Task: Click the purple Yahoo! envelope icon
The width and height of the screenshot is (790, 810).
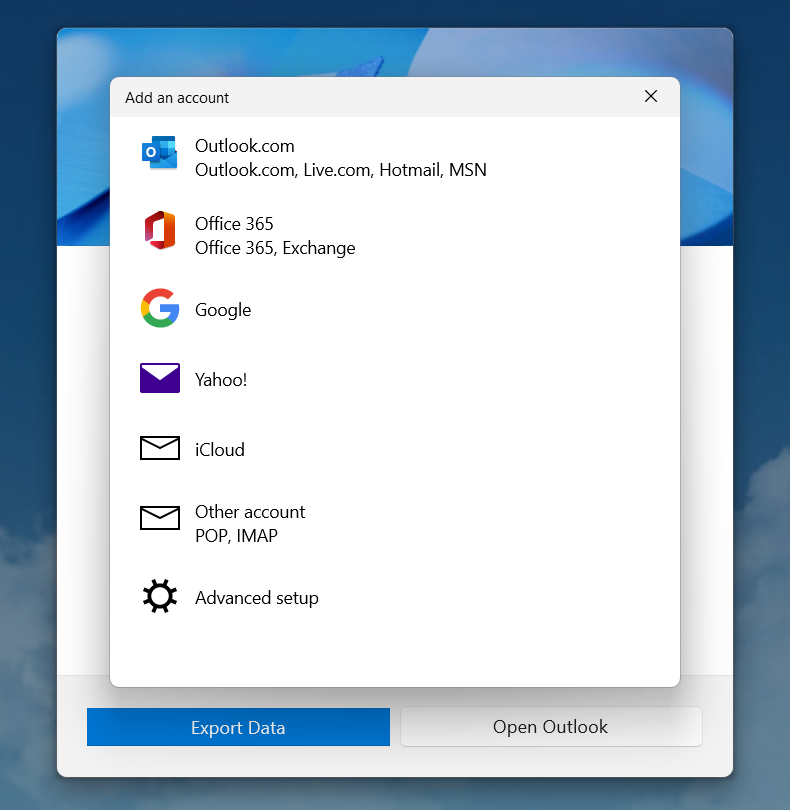Action: [x=159, y=379]
